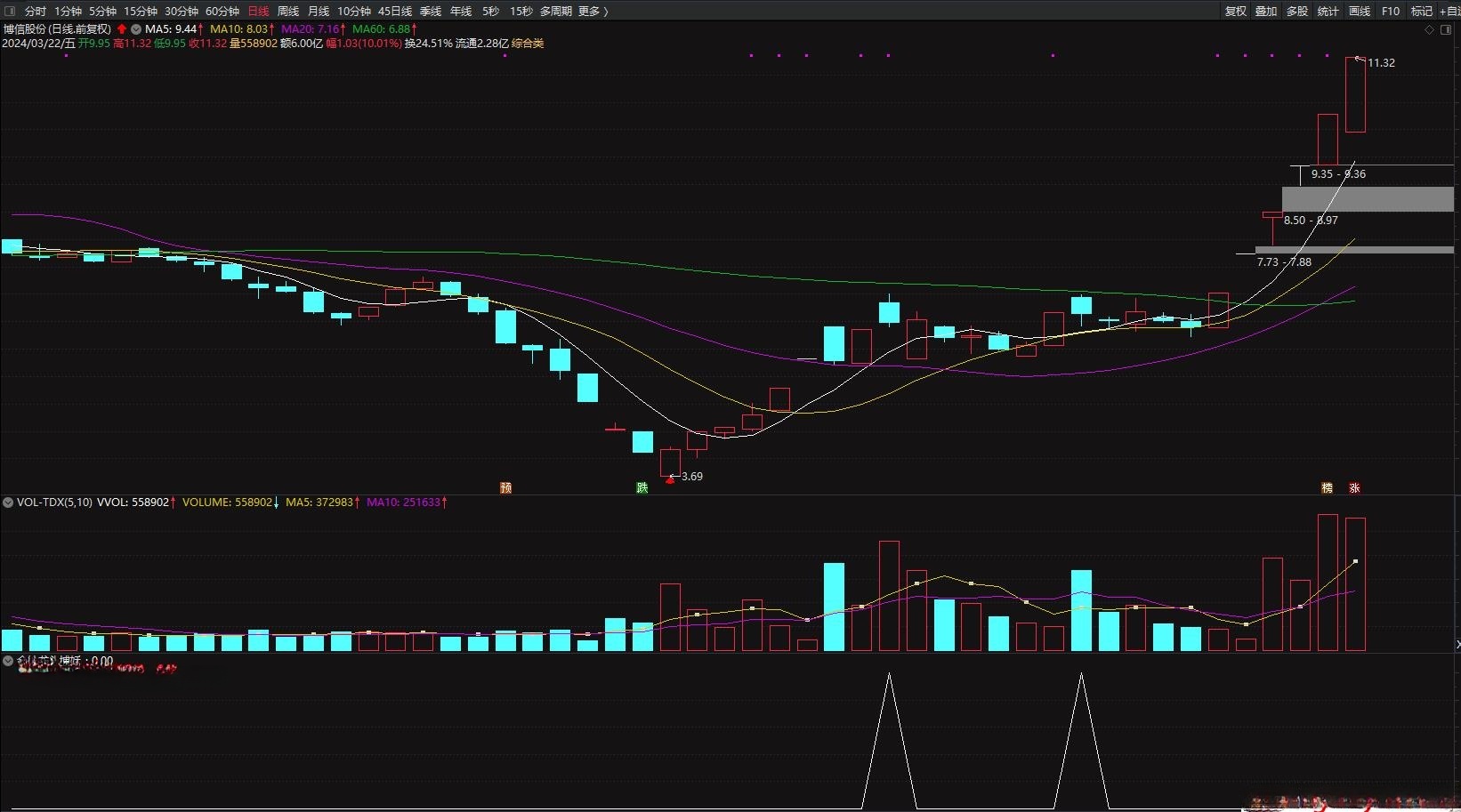Click the panel layout icon before 分时
The width and height of the screenshot is (1461, 812).
11,11
